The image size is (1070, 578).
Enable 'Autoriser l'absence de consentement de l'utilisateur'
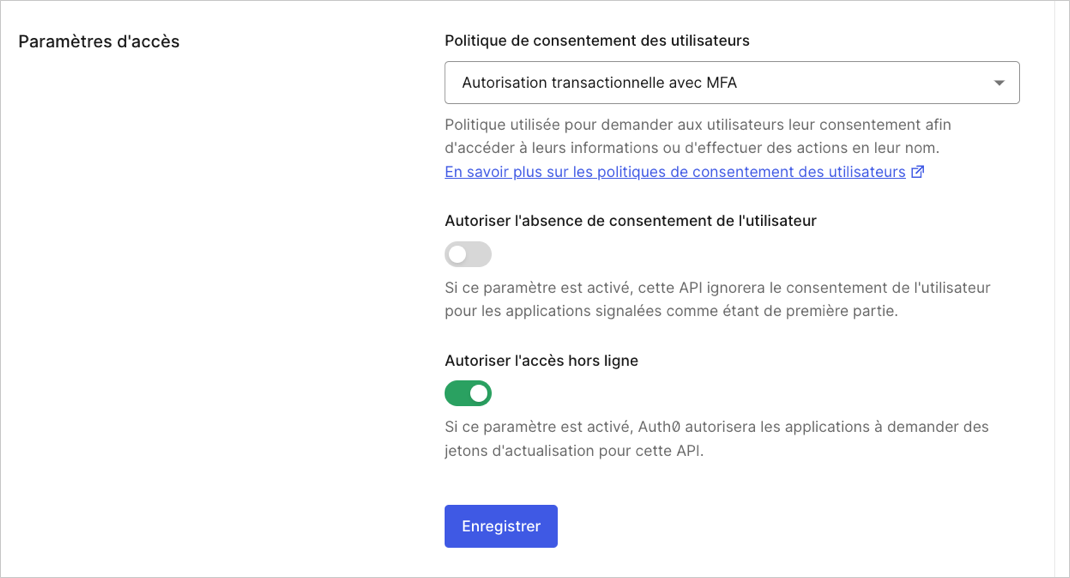[x=468, y=254]
